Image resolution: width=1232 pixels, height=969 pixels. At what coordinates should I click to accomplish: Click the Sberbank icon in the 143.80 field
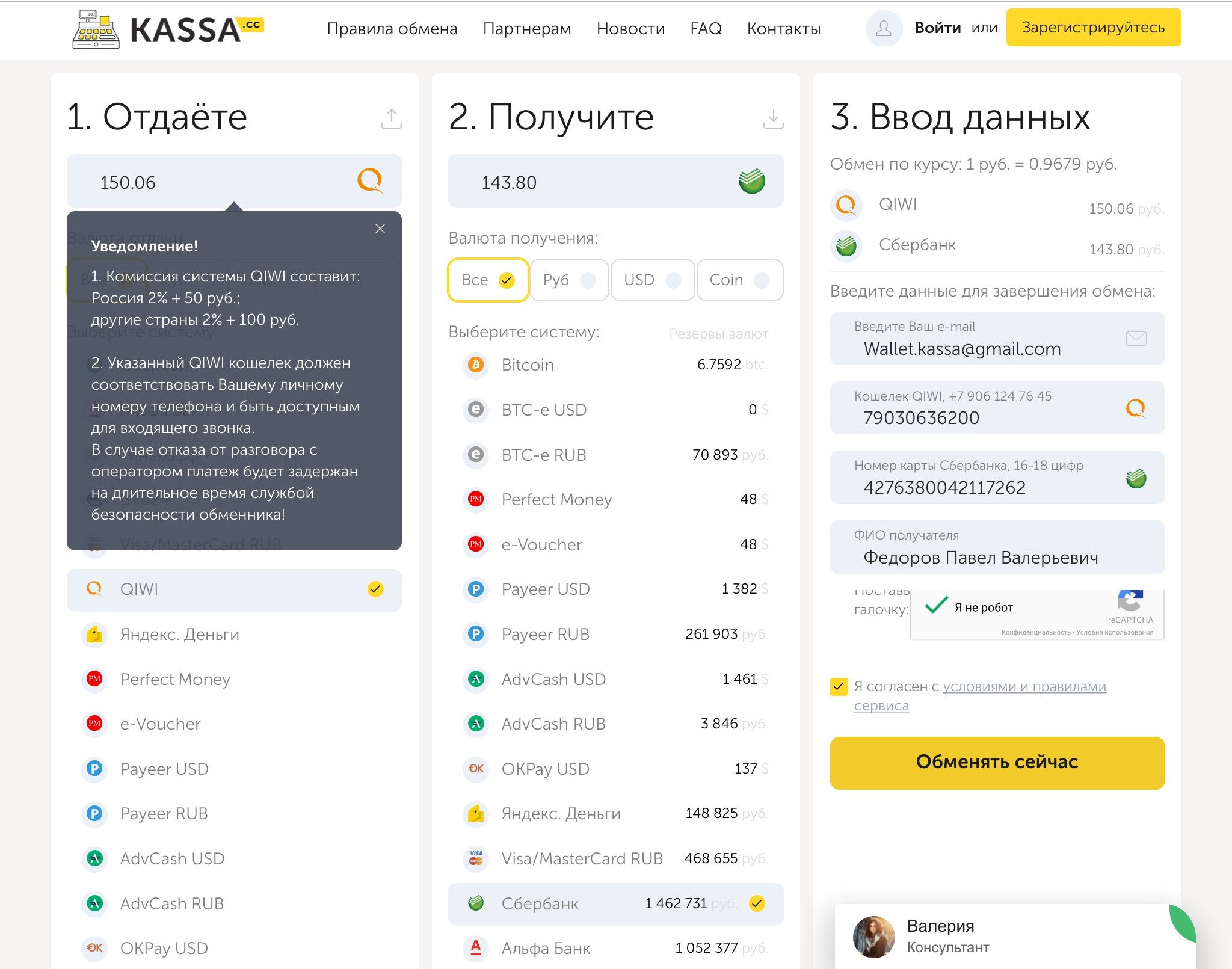[751, 181]
